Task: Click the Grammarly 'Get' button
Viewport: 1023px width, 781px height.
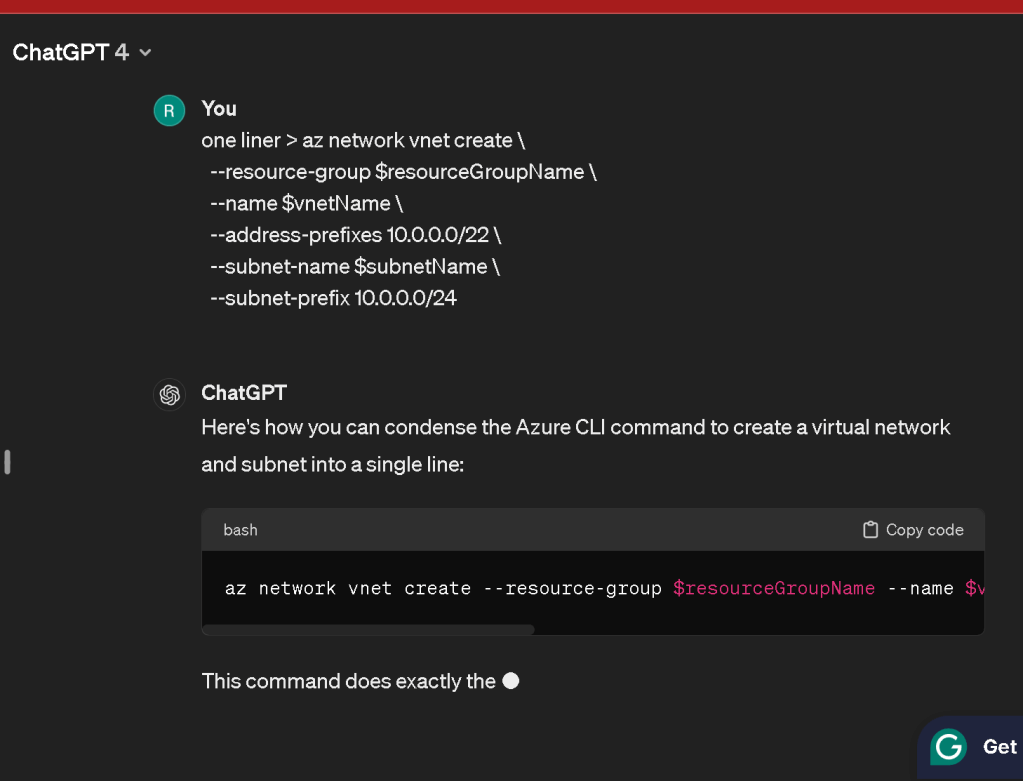Action: pyautogui.click(x=999, y=746)
